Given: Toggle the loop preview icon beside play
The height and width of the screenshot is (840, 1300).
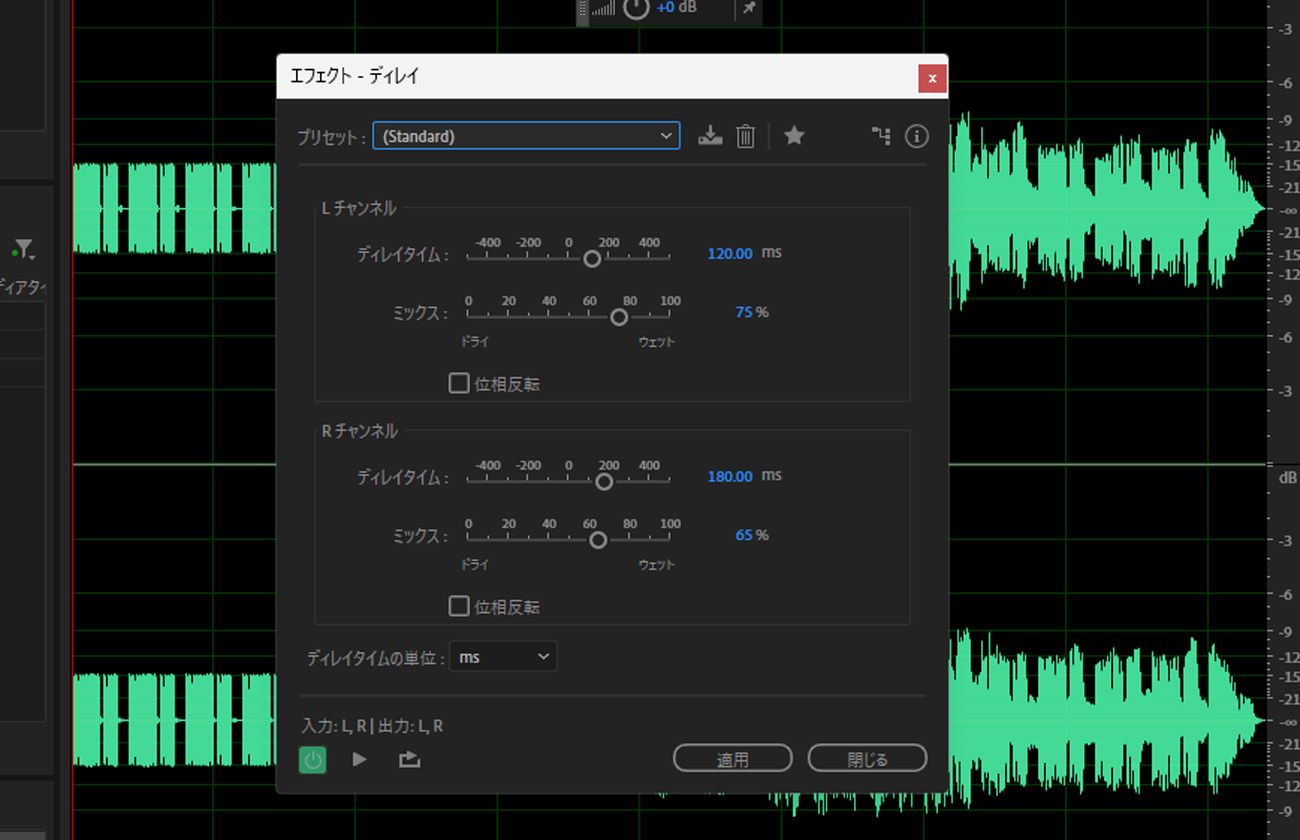Looking at the screenshot, I should pyautogui.click(x=409, y=760).
